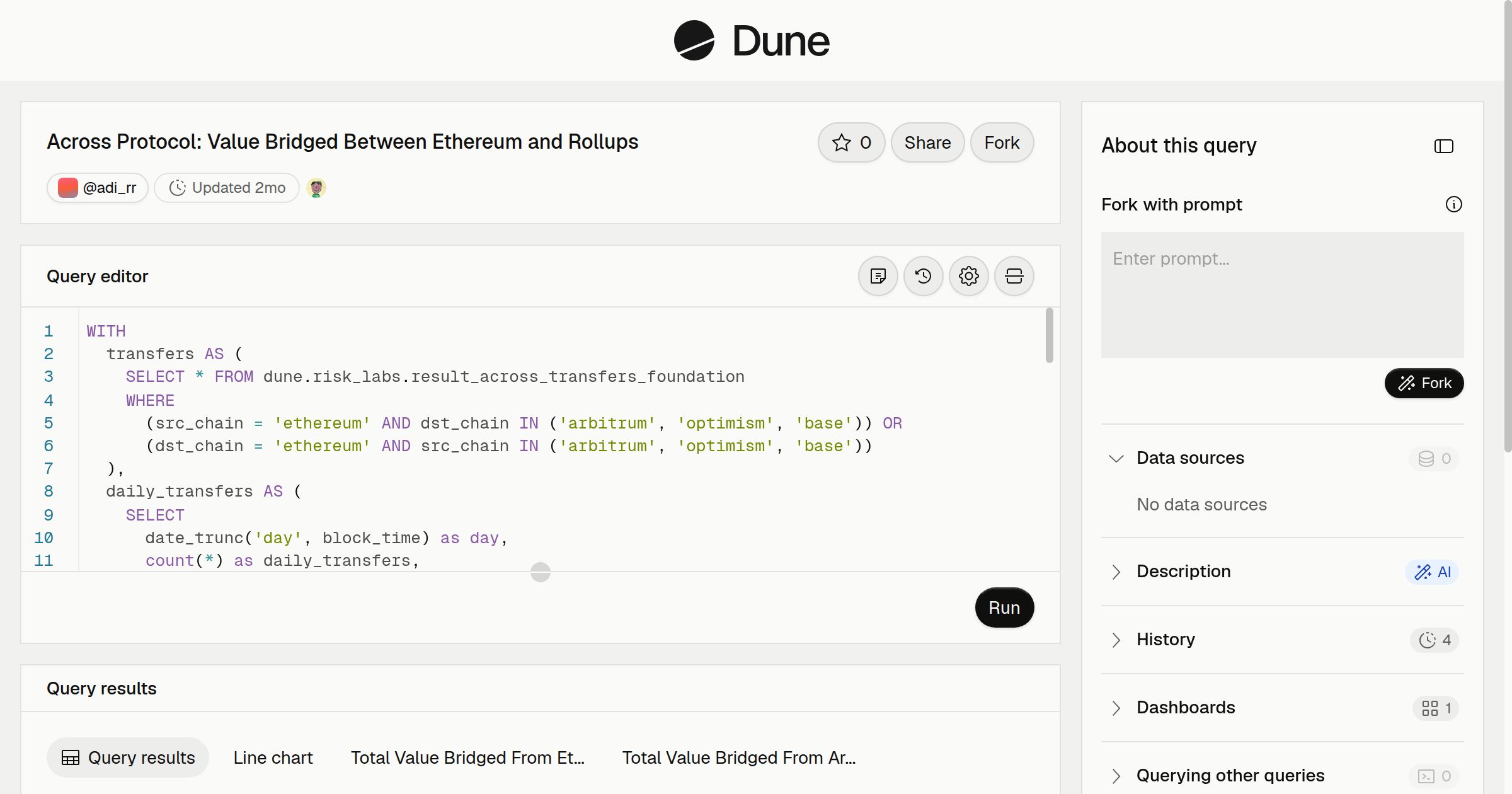Click date_trunc expression on line 10
Screen dimensions: 1512x794
pos(287,538)
